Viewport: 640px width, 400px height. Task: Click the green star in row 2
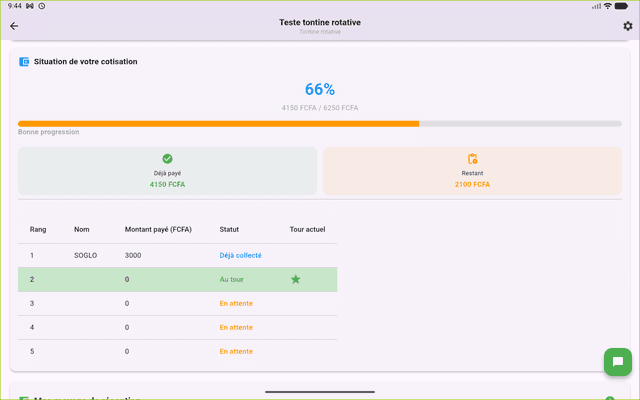point(296,279)
